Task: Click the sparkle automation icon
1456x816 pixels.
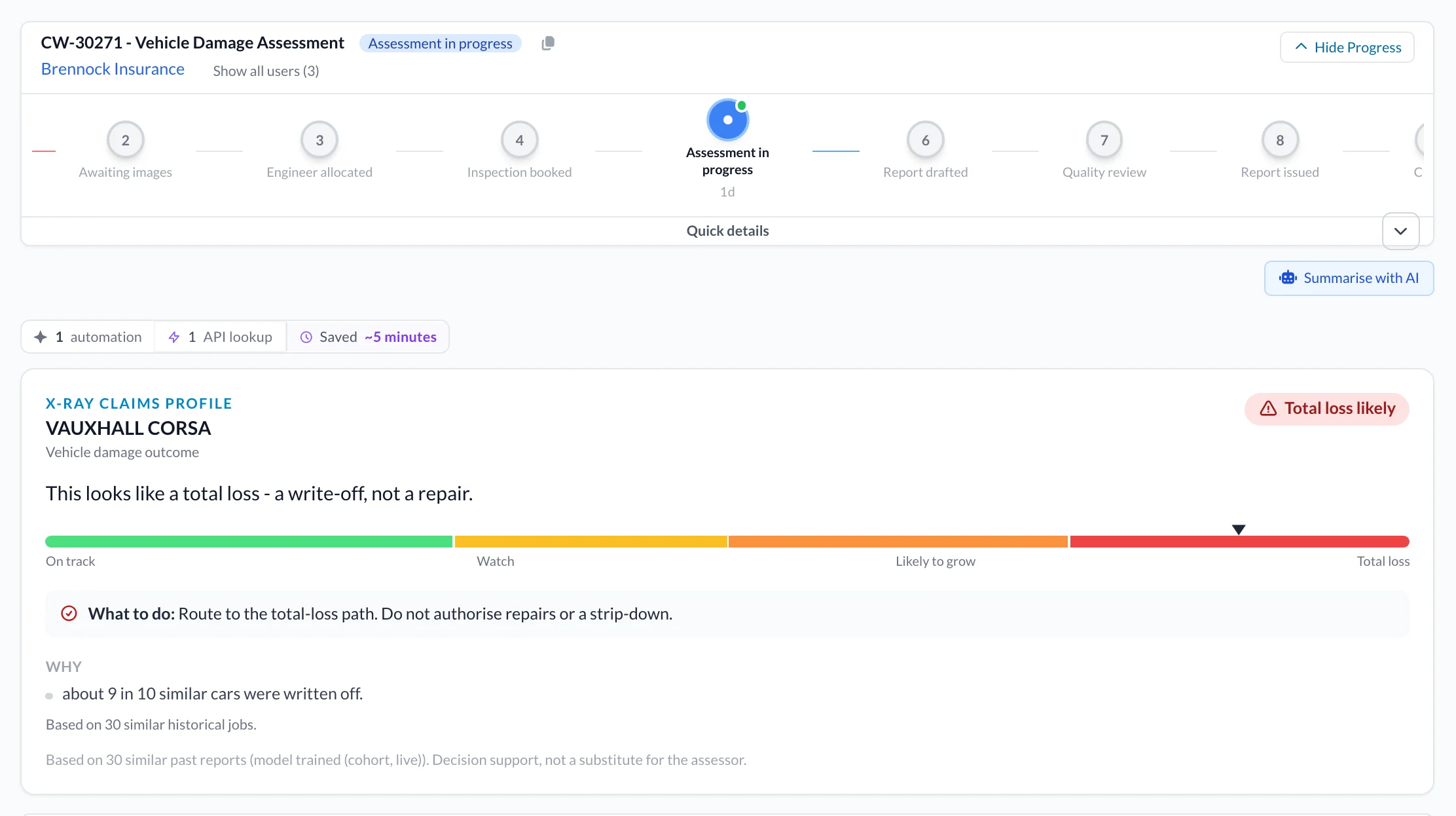Action: [x=41, y=337]
